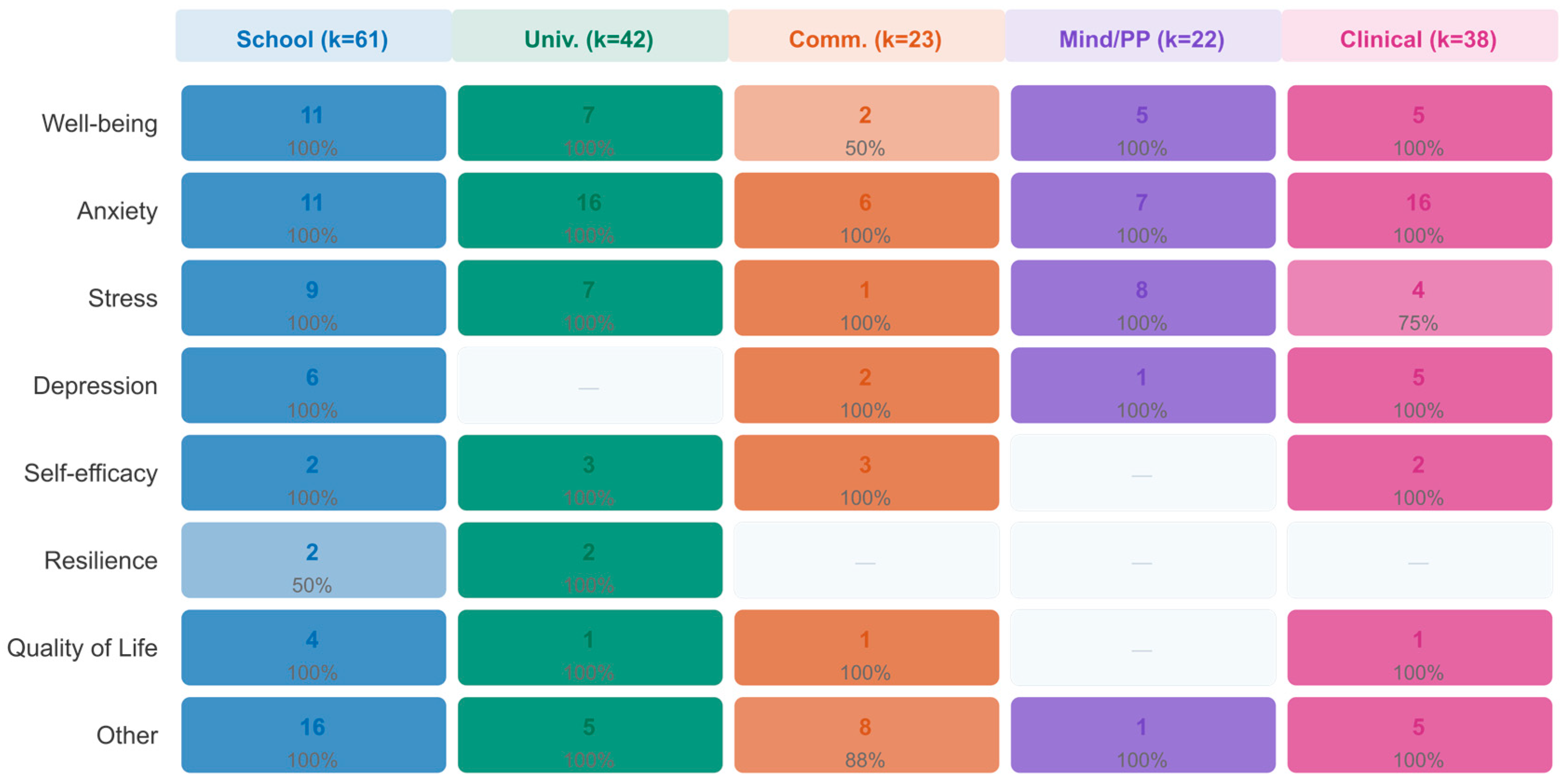This screenshot has height=784, width=1564.
Task: Click the empty Mind/PP Self-efficacy cell
Action: 1142,473
